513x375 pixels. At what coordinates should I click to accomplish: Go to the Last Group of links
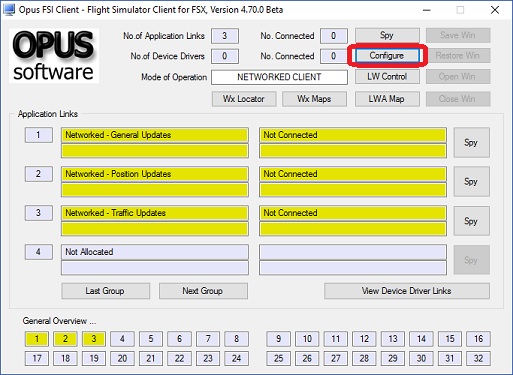105,291
